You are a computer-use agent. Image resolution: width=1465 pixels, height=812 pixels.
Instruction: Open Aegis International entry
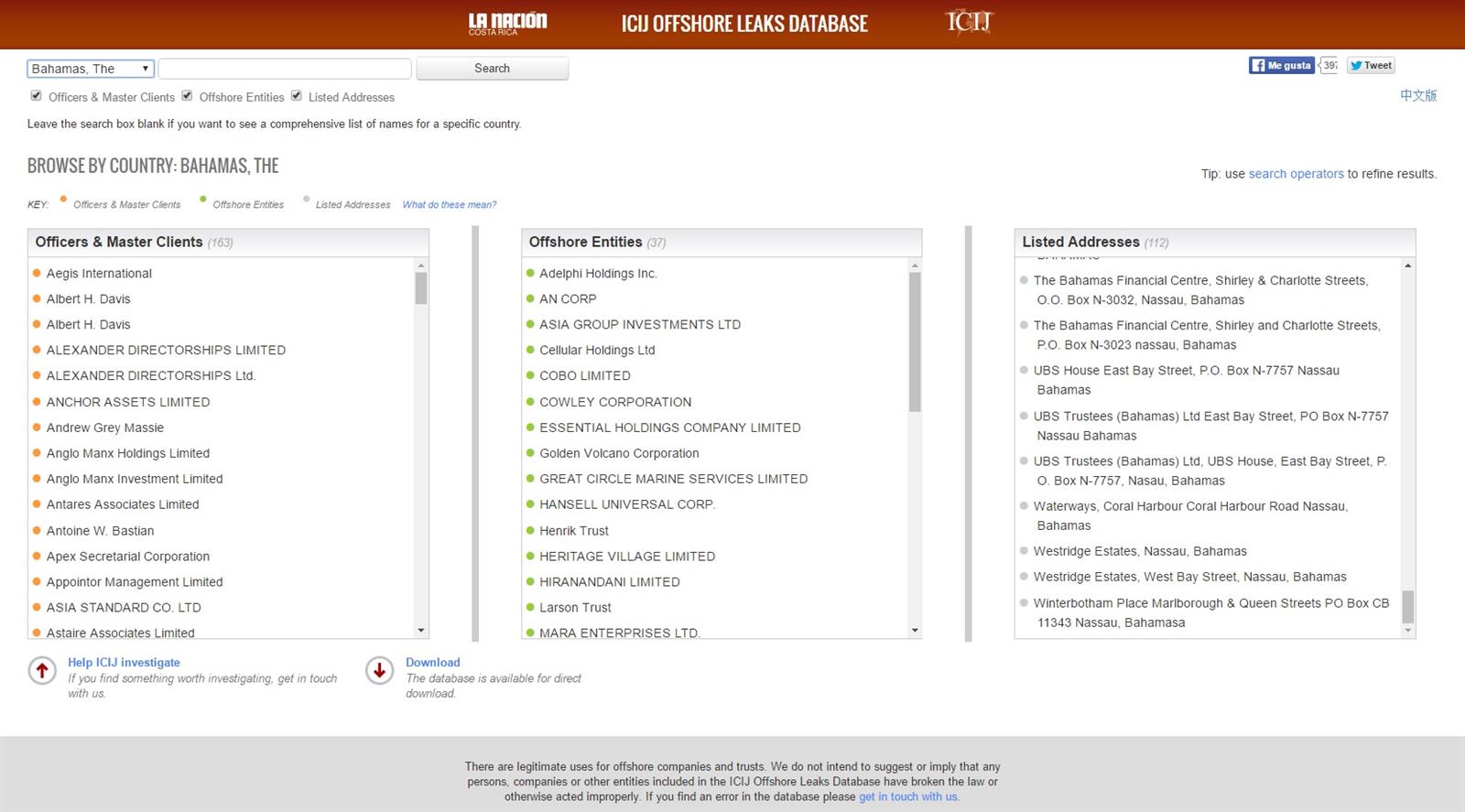(99, 274)
